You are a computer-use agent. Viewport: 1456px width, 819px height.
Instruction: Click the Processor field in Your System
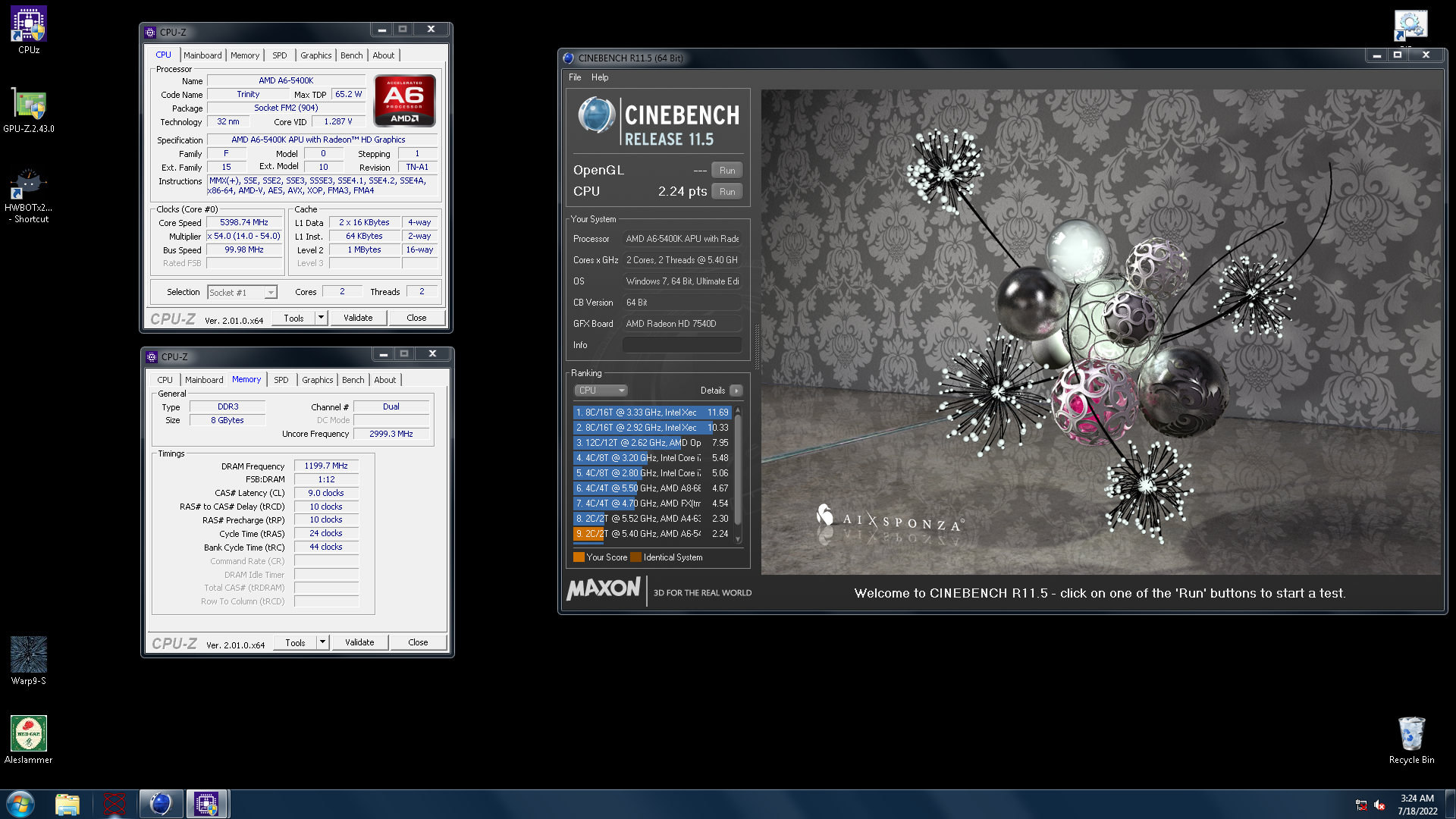[682, 239]
